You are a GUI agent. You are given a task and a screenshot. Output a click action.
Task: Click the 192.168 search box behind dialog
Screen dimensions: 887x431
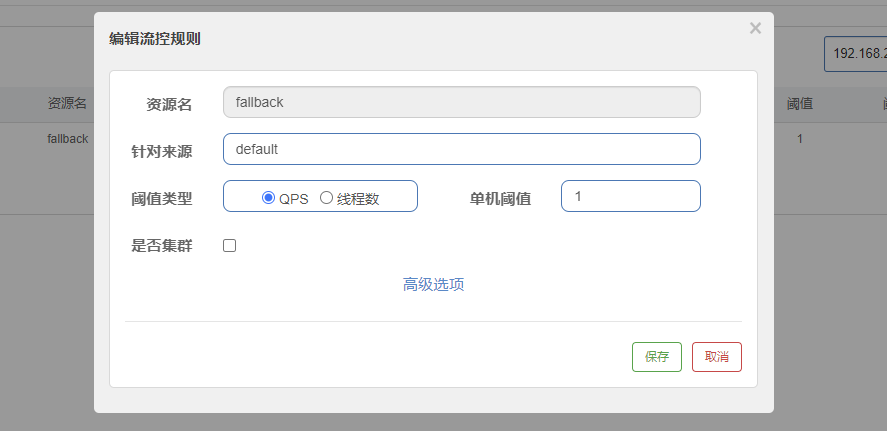[x=855, y=54]
